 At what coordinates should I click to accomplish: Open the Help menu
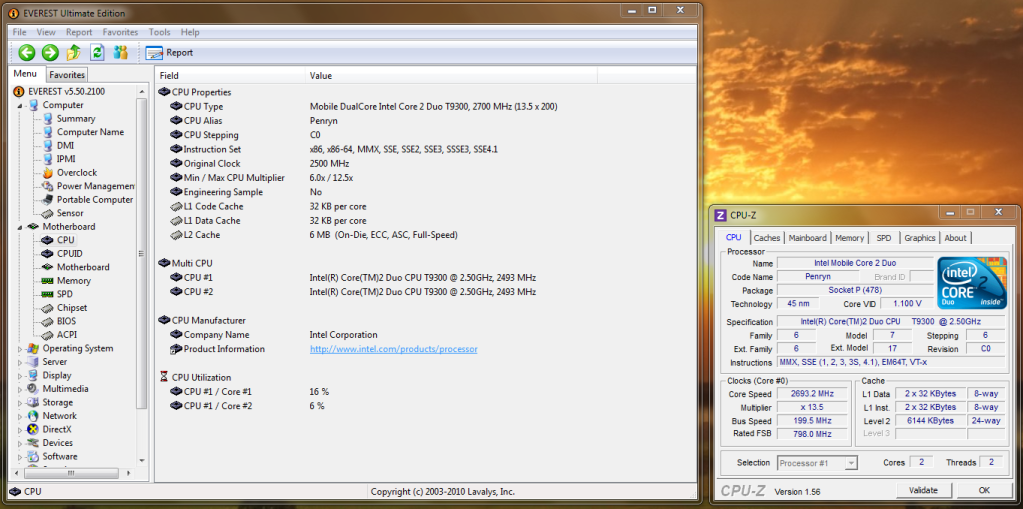pyautogui.click(x=191, y=32)
